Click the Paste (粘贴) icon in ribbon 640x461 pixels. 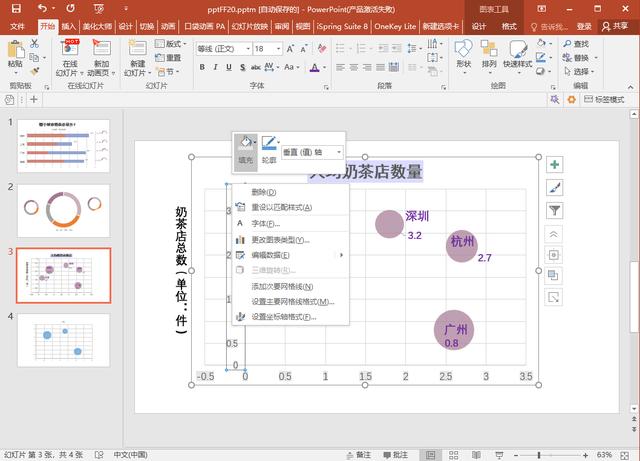tap(15, 50)
